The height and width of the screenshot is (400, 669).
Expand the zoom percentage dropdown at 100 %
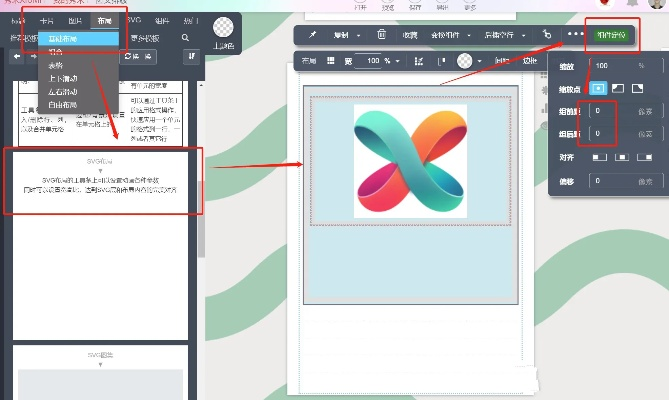(x=399, y=61)
